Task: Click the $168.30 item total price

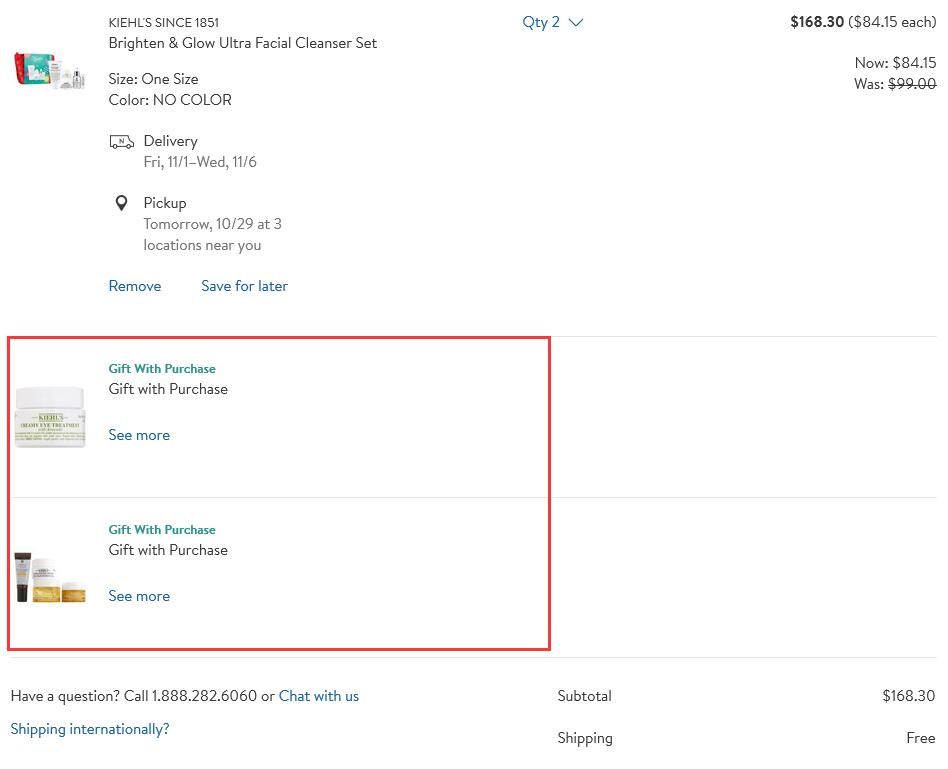Action: (x=817, y=22)
